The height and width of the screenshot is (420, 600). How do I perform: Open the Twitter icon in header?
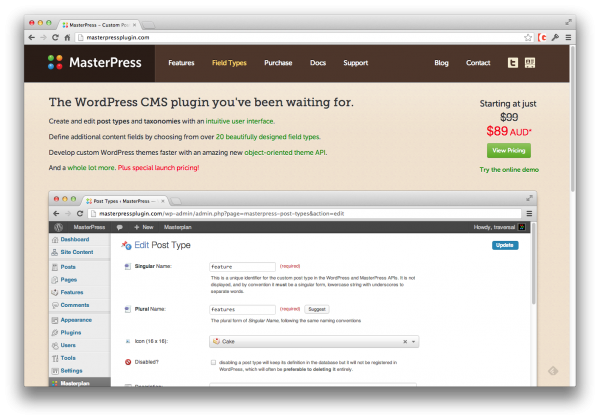[513, 63]
